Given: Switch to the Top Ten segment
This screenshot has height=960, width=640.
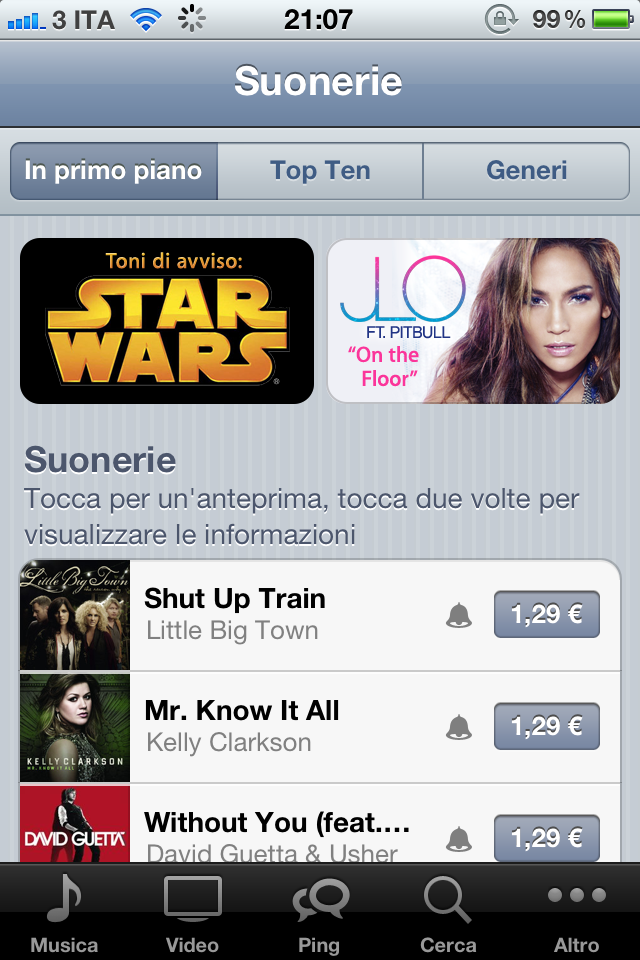Looking at the screenshot, I should [320, 171].
